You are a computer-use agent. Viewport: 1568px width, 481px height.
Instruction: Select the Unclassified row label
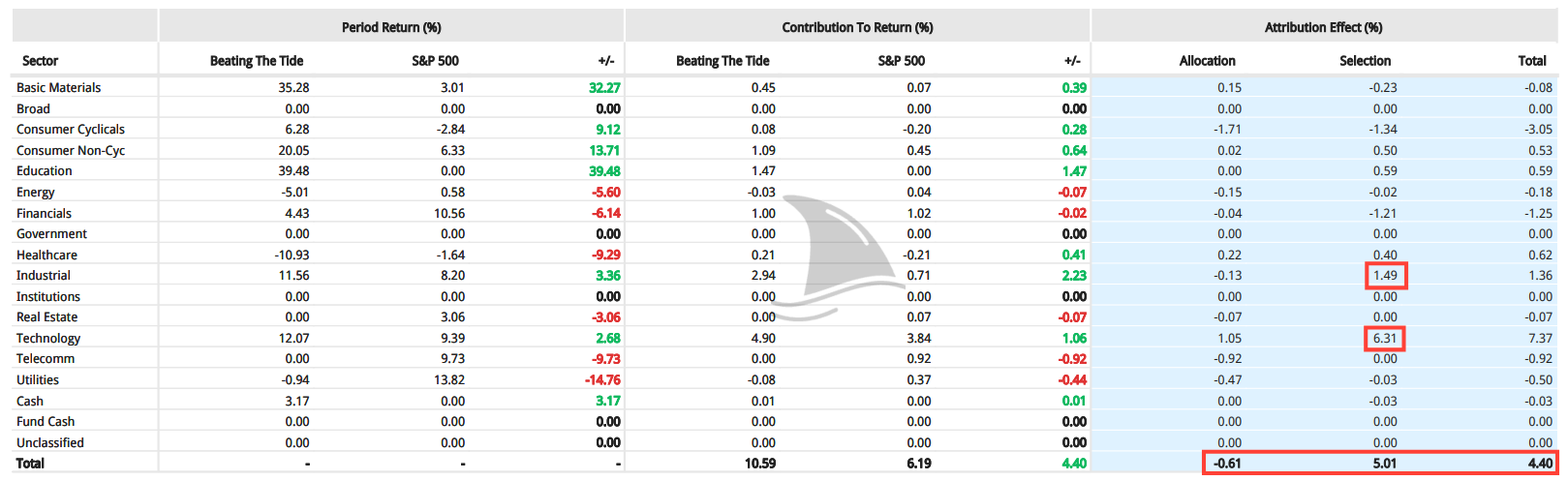coord(49,443)
